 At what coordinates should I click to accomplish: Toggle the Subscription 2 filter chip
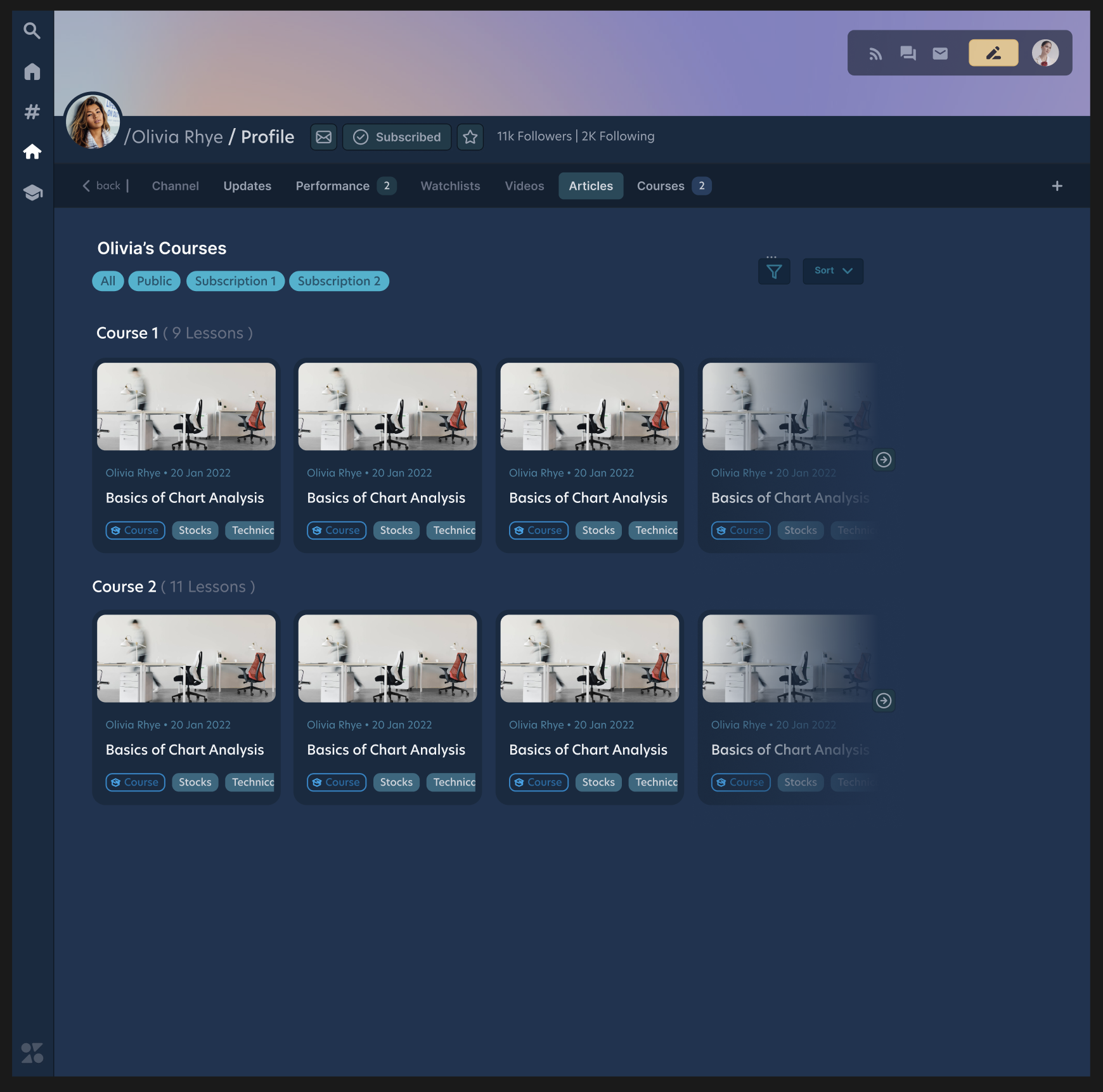pyautogui.click(x=339, y=281)
